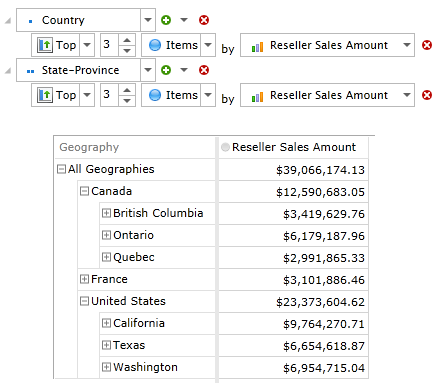Open Top dropdown arrow under State-Province
The width and height of the screenshot is (447, 383).
click(x=87, y=95)
